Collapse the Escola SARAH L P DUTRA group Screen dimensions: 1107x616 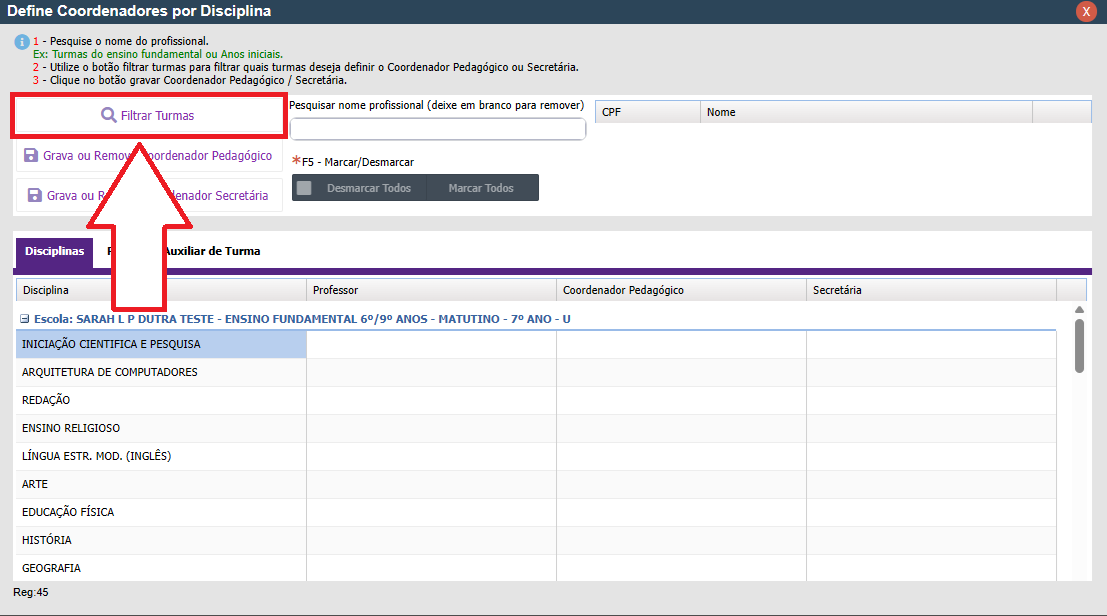point(24,319)
